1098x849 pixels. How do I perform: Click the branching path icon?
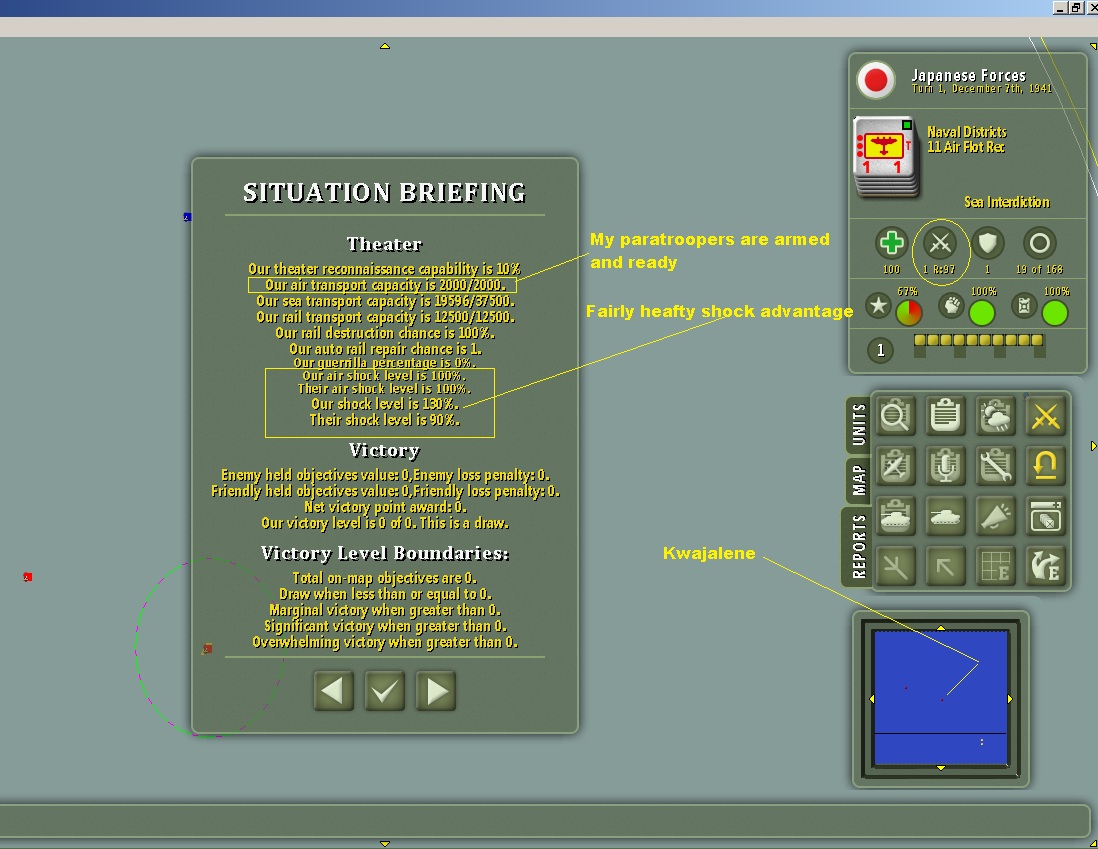[896, 566]
